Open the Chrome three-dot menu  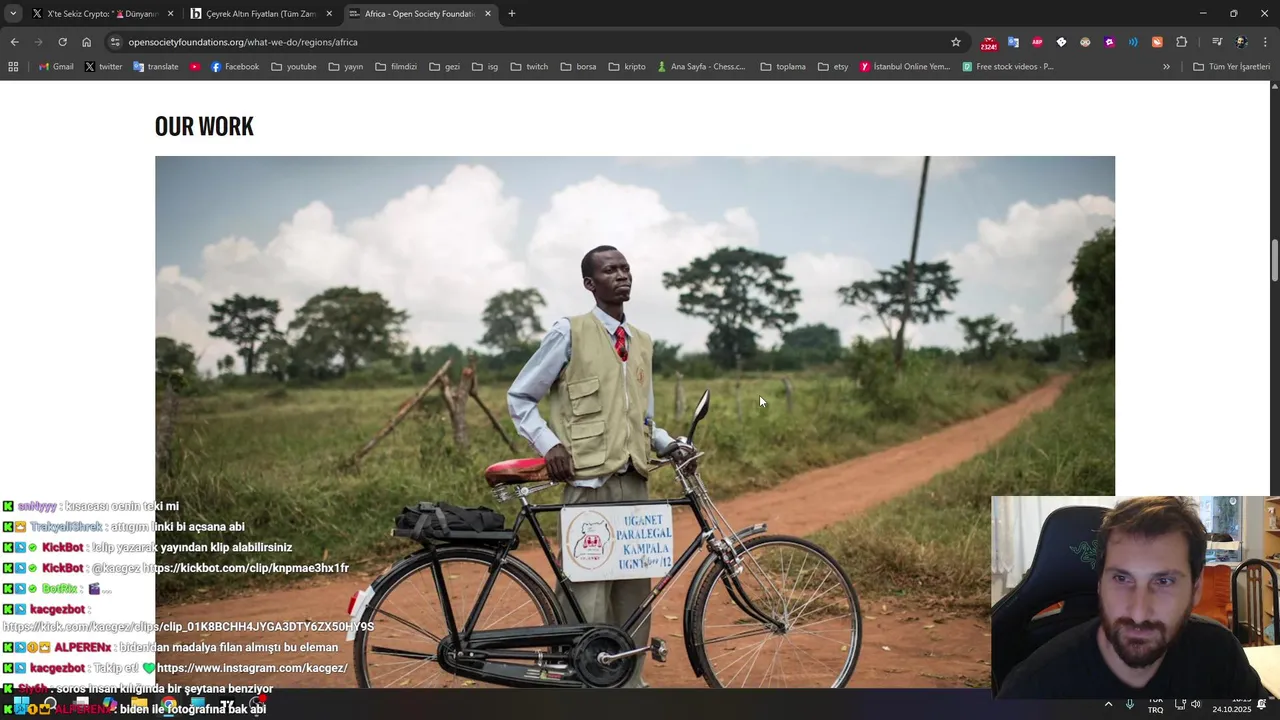click(1265, 42)
